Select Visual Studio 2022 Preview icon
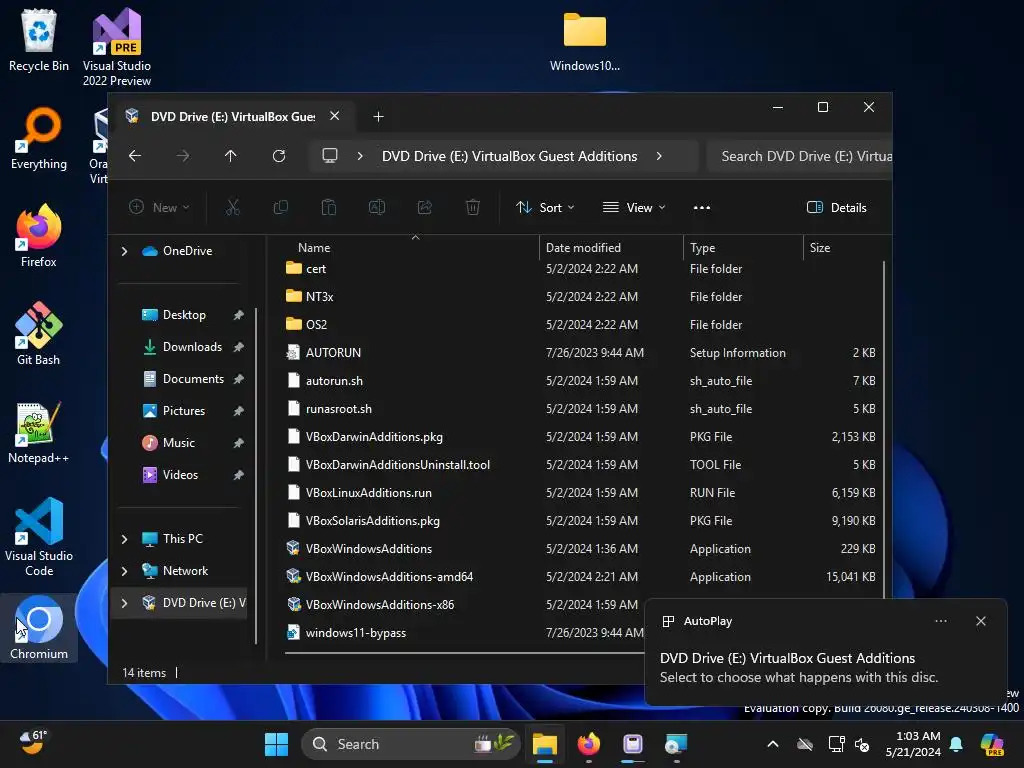This screenshot has width=1024, height=768. pyautogui.click(x=117, y=47)
